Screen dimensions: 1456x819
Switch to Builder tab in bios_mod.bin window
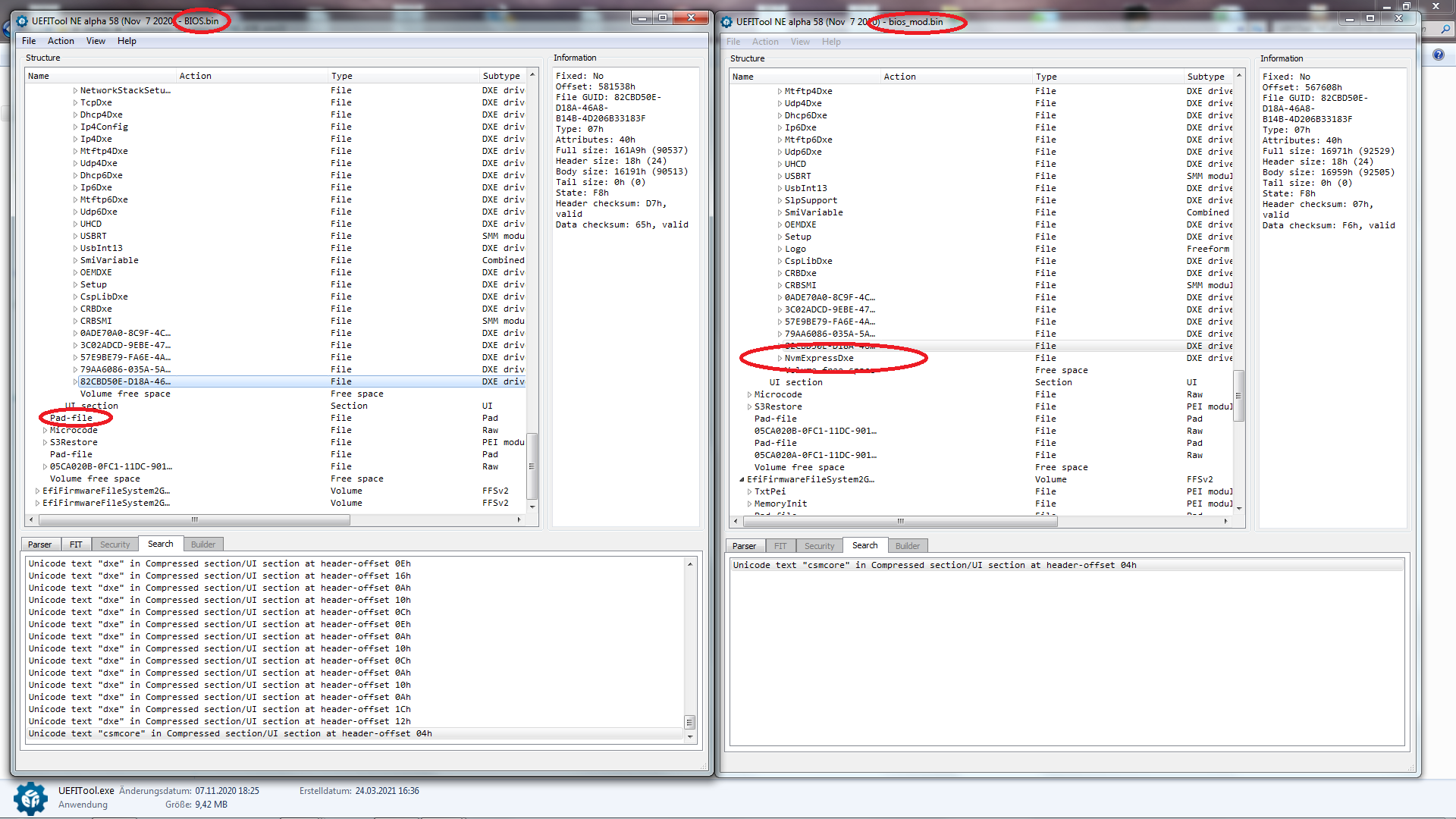coord(908,546)
